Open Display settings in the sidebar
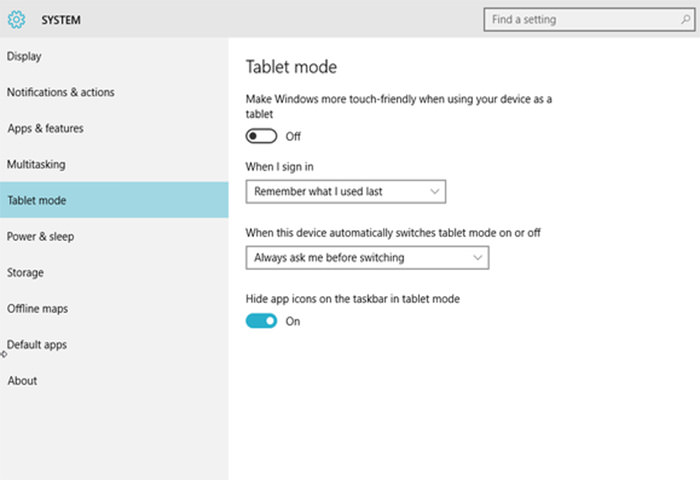 tap(24, 56)
